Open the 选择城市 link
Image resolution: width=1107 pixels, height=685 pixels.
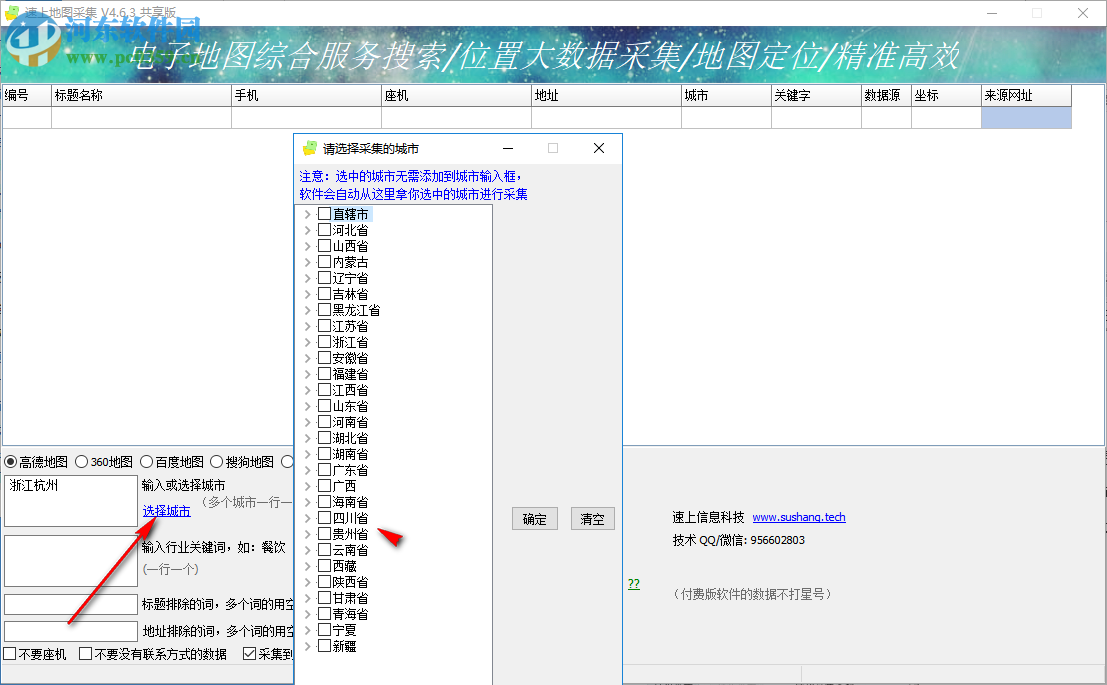click(166, 510)
